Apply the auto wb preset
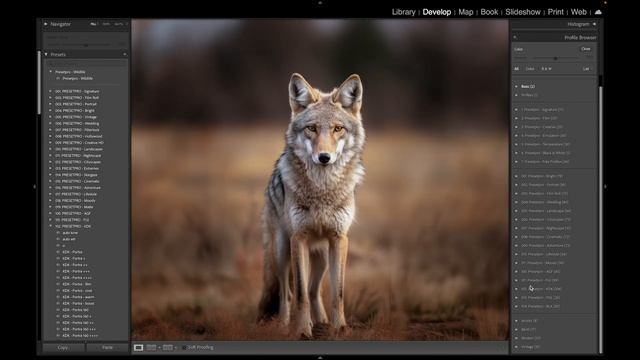The width and height of the screenshot is (640, 360). [69, 239]
